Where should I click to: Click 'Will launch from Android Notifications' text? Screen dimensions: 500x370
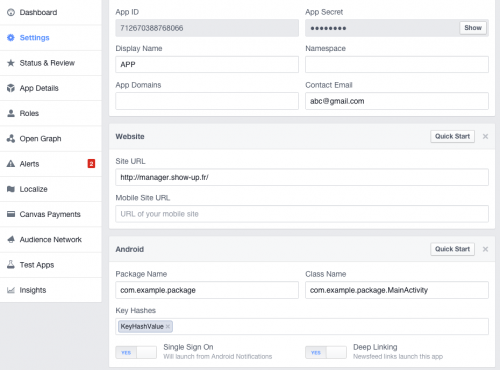tap(218, 357)
